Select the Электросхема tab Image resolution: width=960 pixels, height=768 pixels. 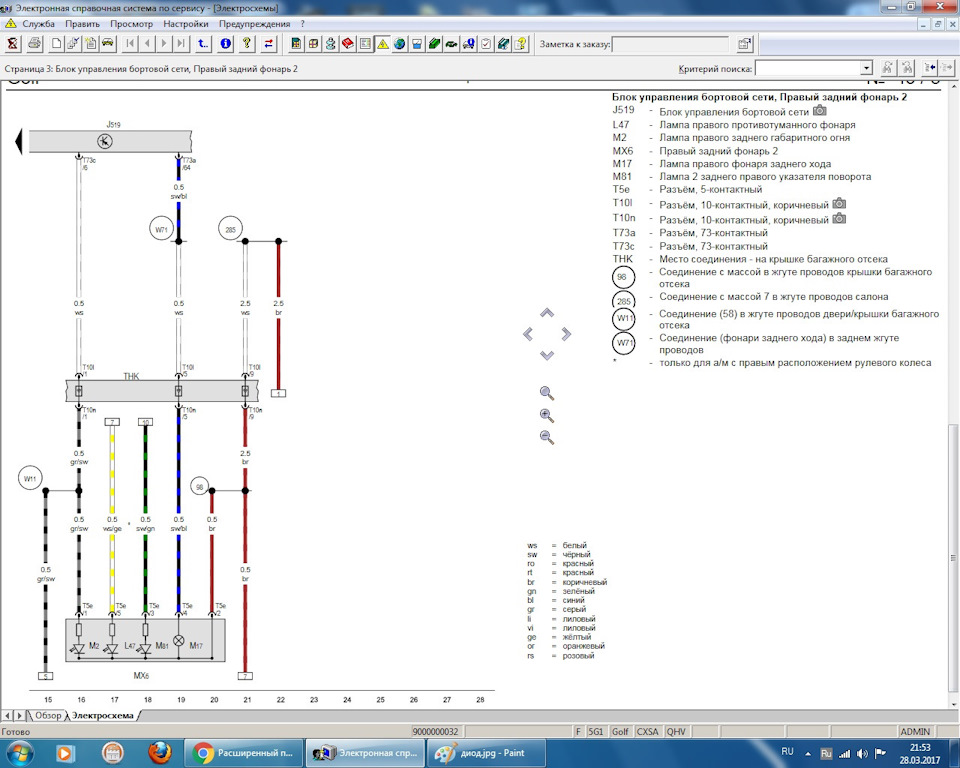click(103, 715)
